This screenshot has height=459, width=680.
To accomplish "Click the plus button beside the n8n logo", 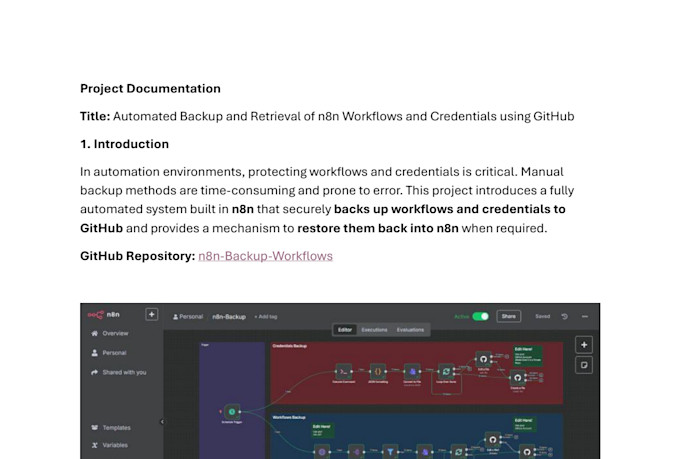I will (151, 315).
